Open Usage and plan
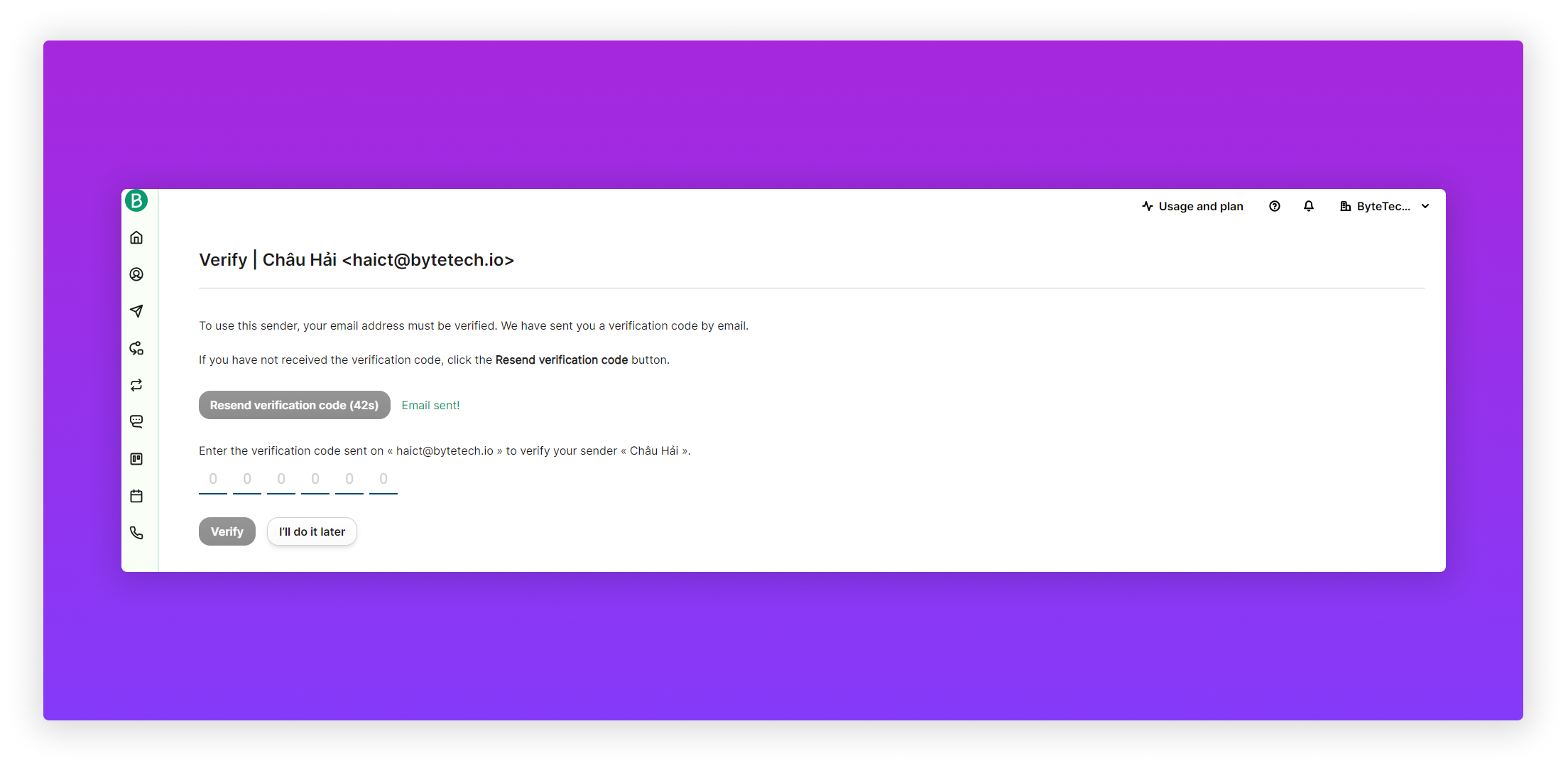Image resolution: width=1568 pixels, height=768 pixels. 1193,206
